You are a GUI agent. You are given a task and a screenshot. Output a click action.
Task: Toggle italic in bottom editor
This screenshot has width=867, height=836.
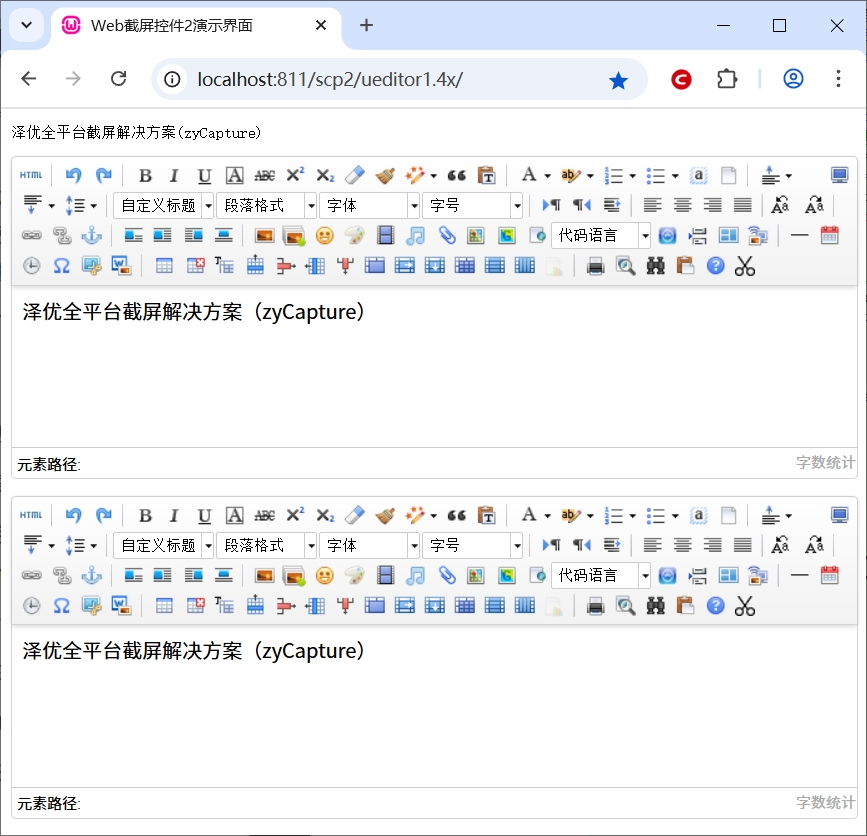(x=174, y=515)
